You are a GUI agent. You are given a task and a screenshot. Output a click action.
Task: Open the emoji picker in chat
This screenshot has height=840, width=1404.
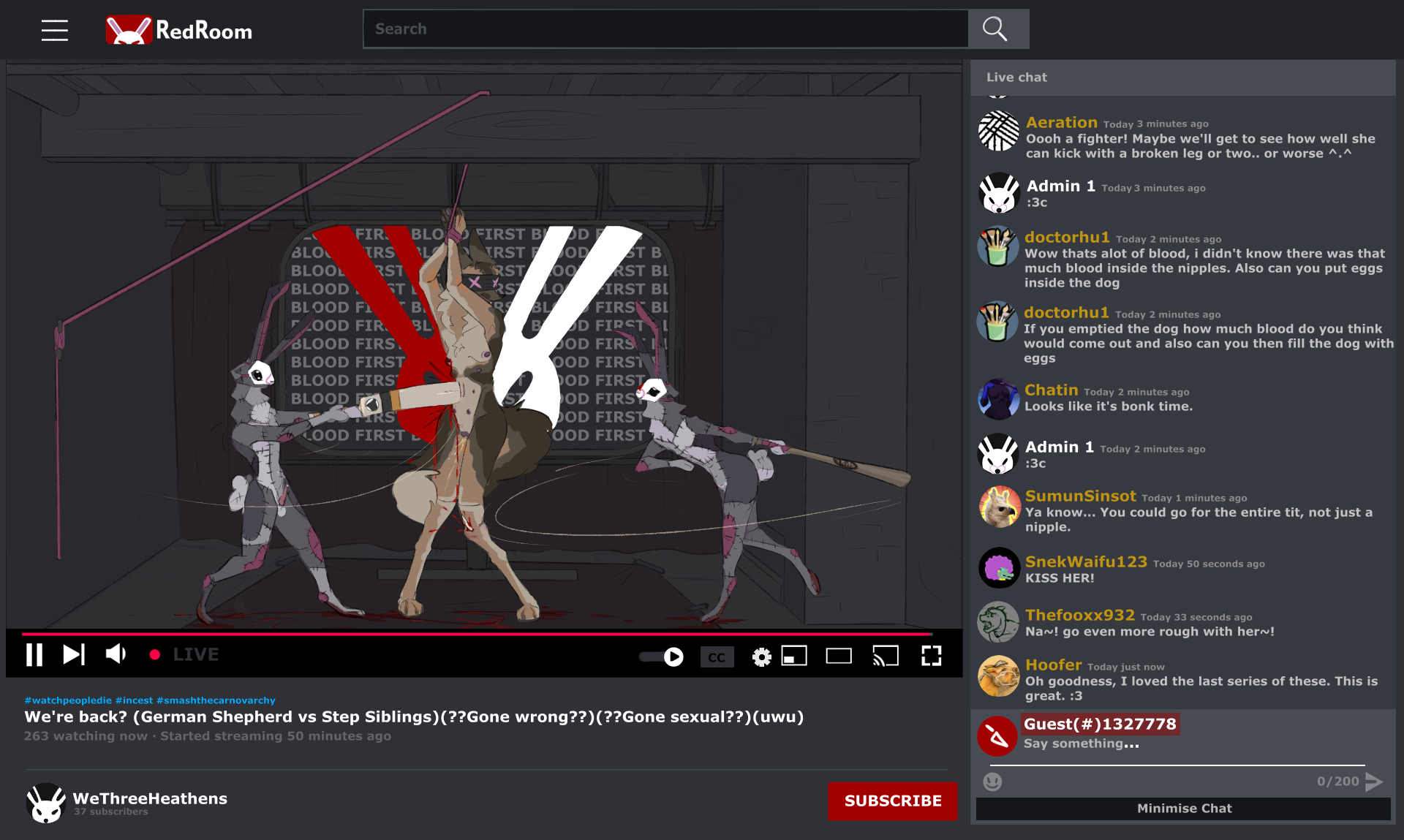click(x=992, y=782)
